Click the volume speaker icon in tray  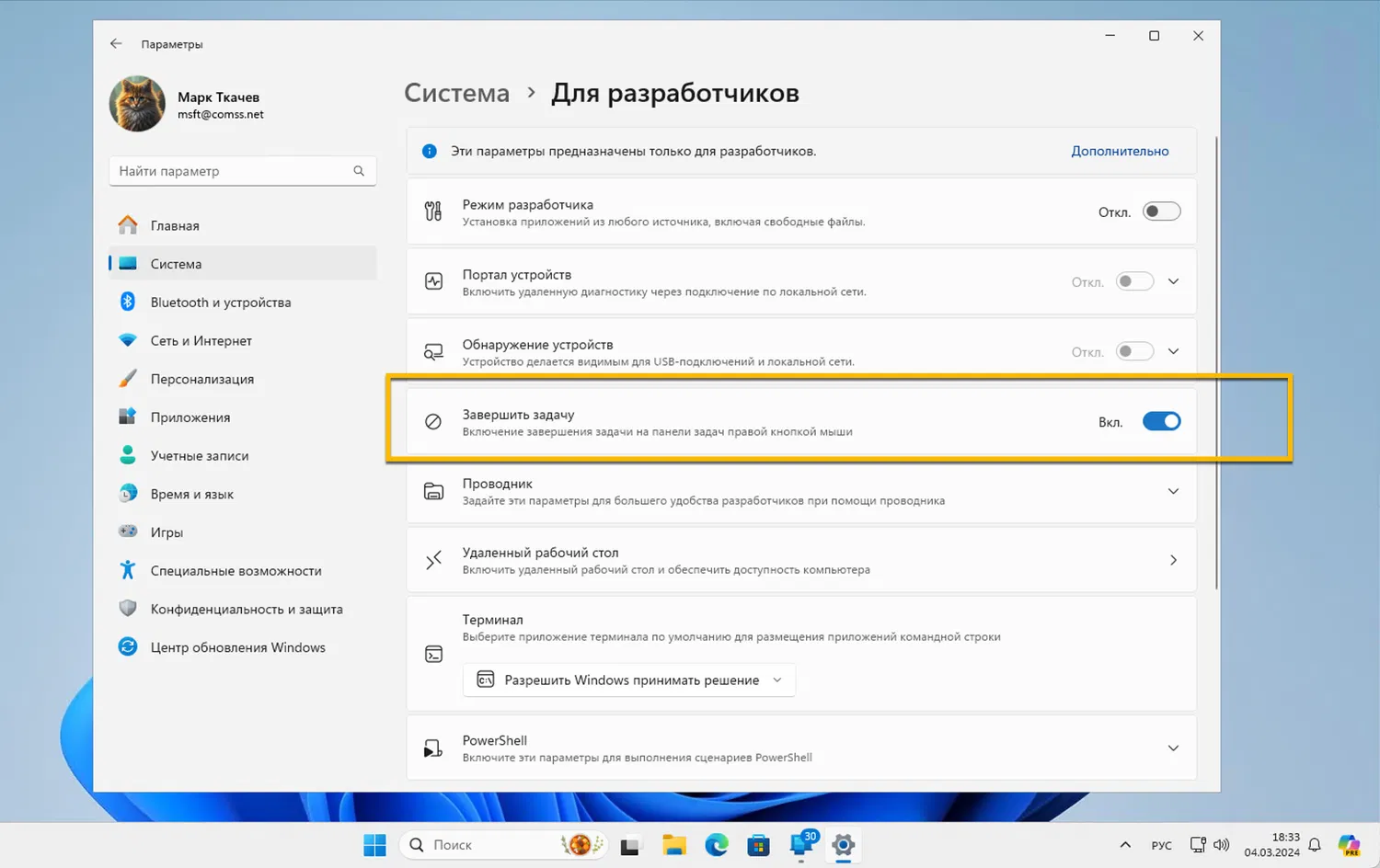(1222, 845)
